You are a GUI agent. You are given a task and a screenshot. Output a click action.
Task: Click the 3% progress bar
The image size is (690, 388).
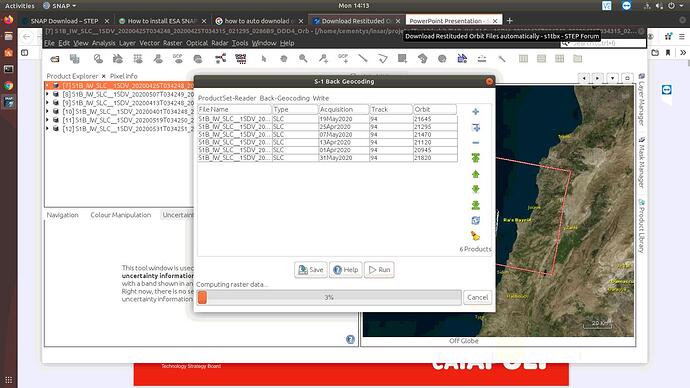[x=329, y=297]
